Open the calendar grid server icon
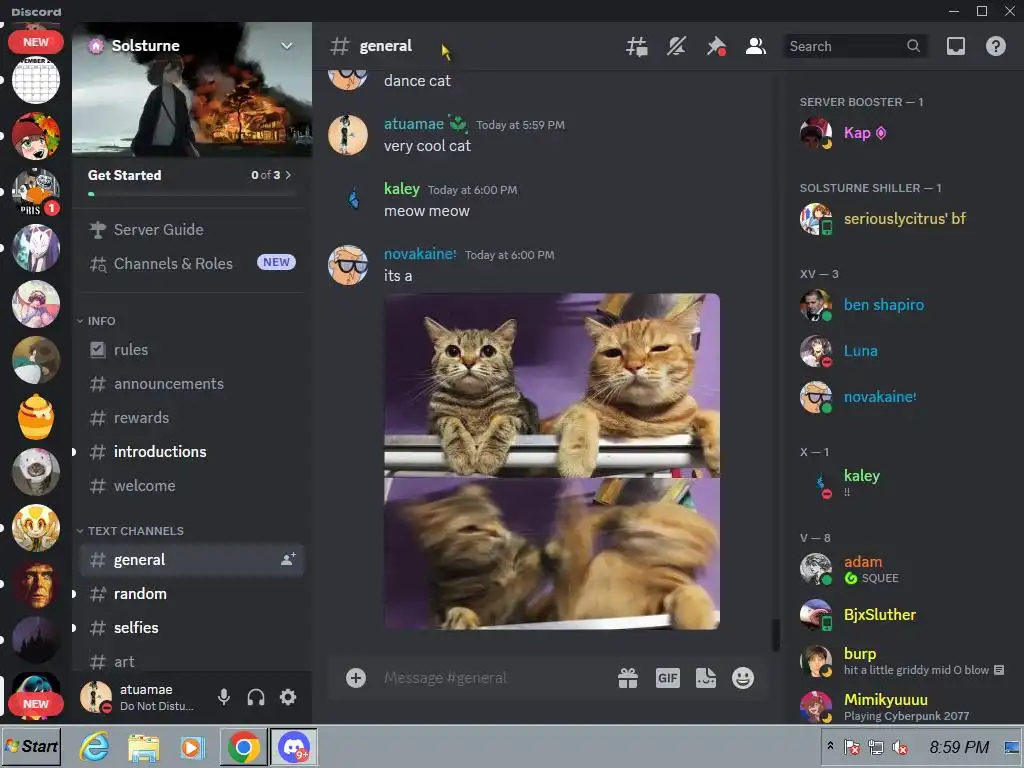The width and height of the screenshot is (1024, 768). tap(36, 80)
